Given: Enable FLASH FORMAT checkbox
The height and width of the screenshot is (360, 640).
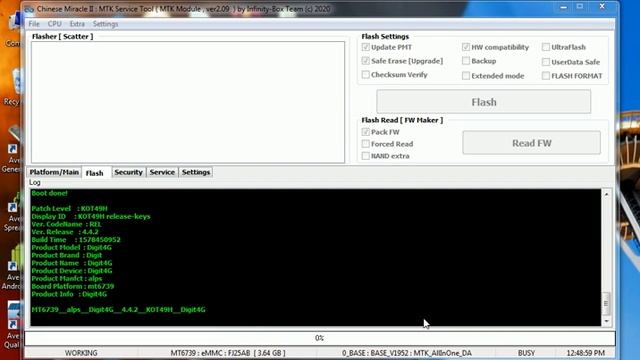Looking at the screenshot, I should (546, 76).
